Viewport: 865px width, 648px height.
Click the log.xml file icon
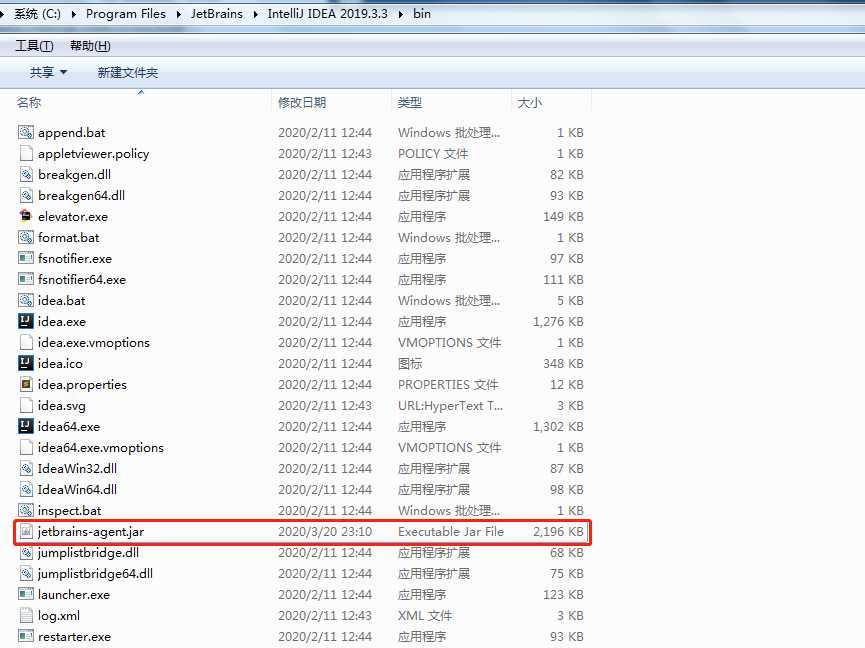[26, 615]
